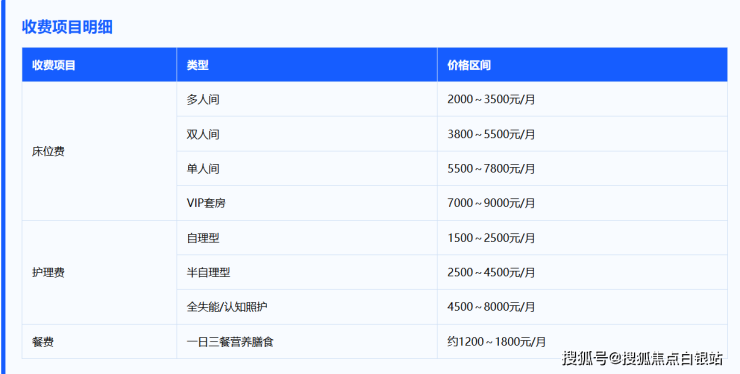Click the price 2500～4500元/月
The height and width of the screenshot is (374, 740).
point(491,272)
